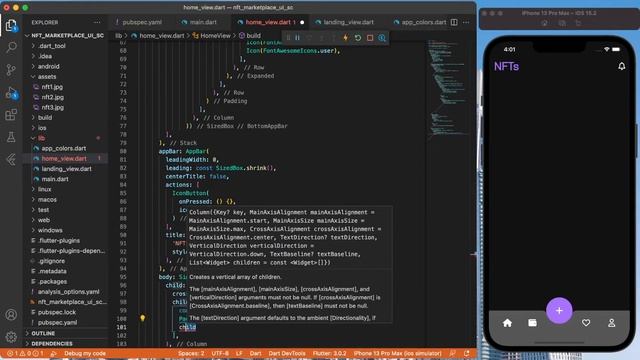Split the editor to the right
Image resolution: width=640 pixels, height=360 pixels.
tap(454, 22)
